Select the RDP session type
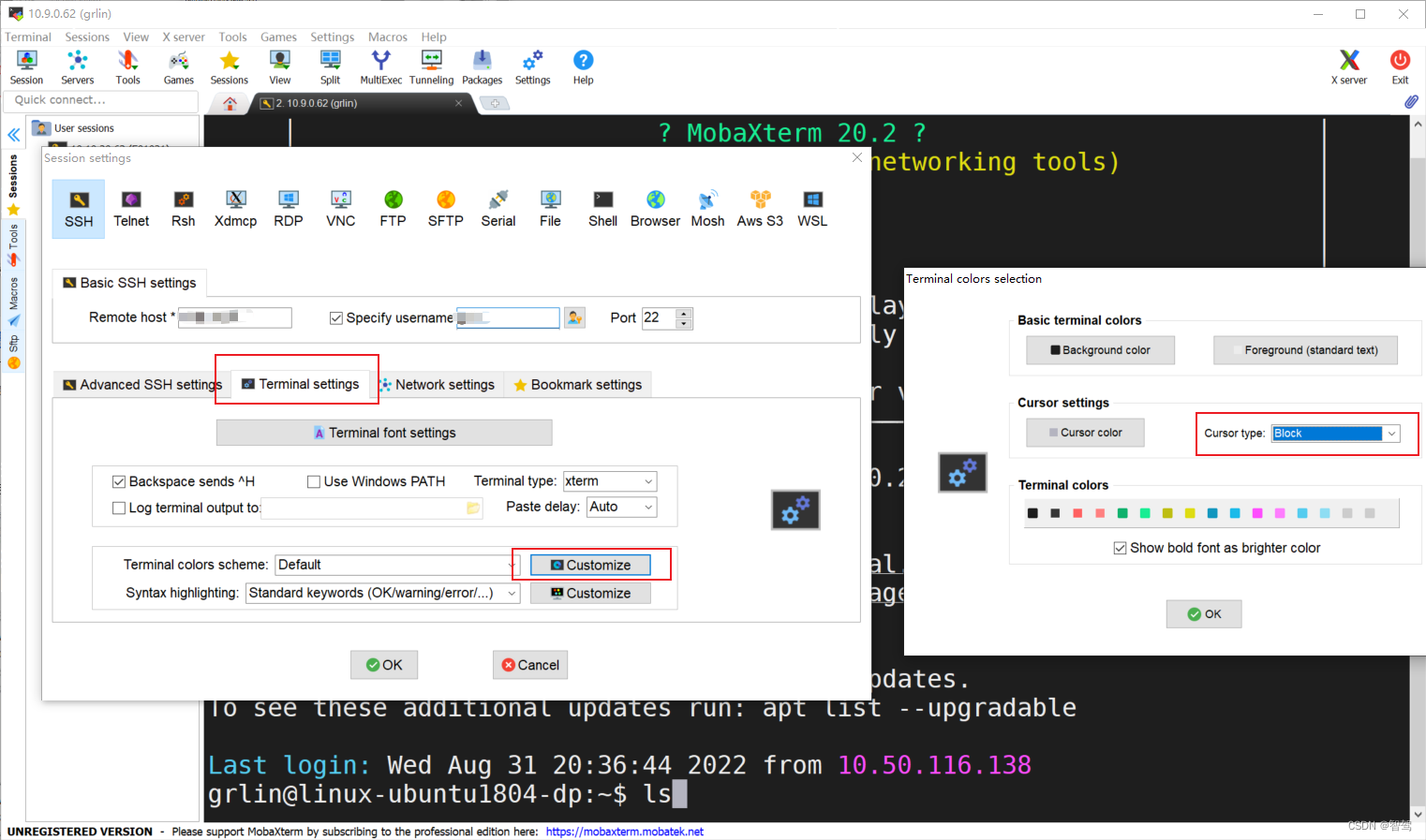This screenshot has width=1426, height=840. 288,209
